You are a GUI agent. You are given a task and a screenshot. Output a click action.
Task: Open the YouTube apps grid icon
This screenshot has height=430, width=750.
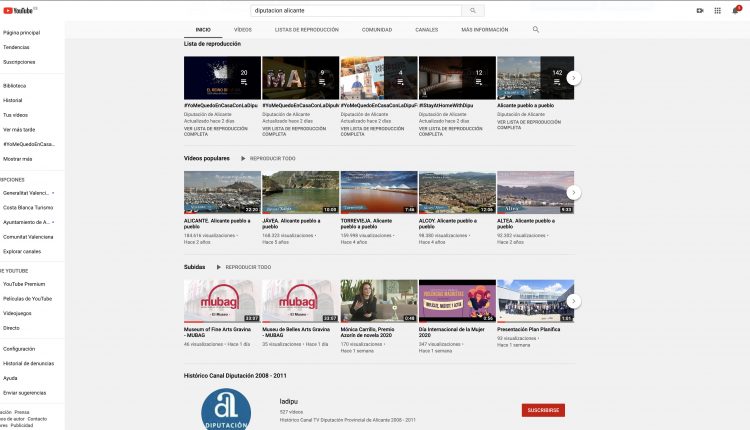point(717,10)
